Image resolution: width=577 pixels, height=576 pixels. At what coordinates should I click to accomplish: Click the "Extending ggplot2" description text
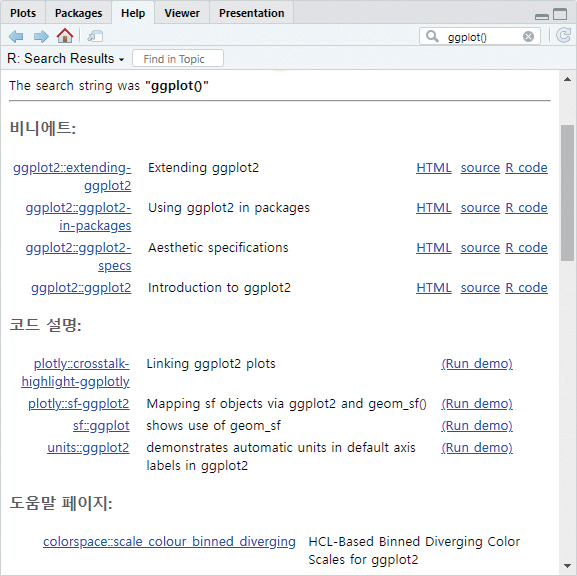coord(203,168)
